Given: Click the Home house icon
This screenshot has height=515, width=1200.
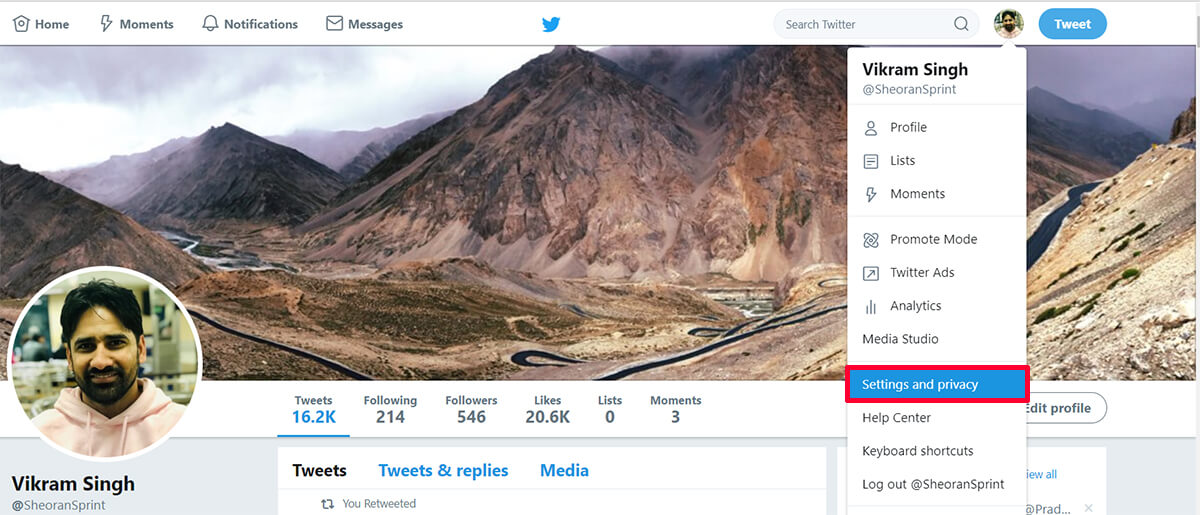Looking at the screenshot, I should click(x=20, y=23).
